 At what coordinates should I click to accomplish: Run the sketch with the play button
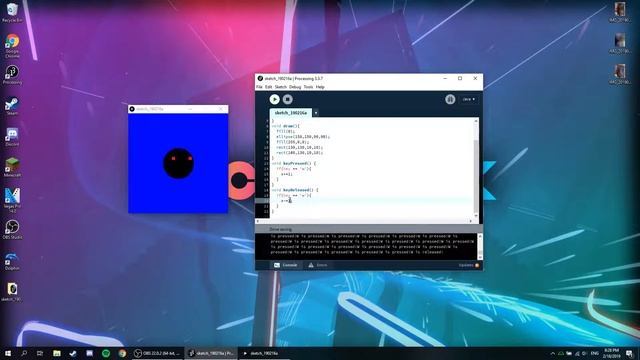point(274,99)
